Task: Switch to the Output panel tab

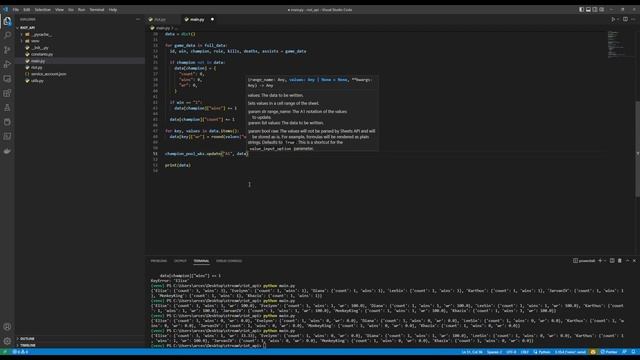Action: click(x=180, y=261)
